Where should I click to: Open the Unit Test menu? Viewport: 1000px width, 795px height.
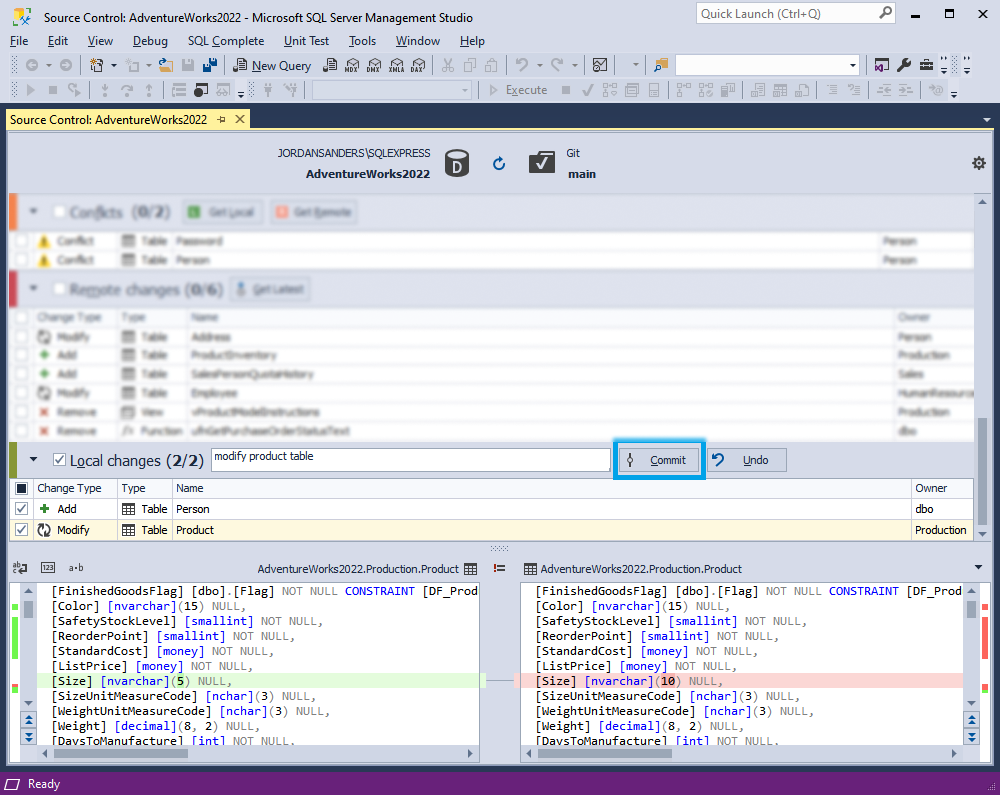306,41
